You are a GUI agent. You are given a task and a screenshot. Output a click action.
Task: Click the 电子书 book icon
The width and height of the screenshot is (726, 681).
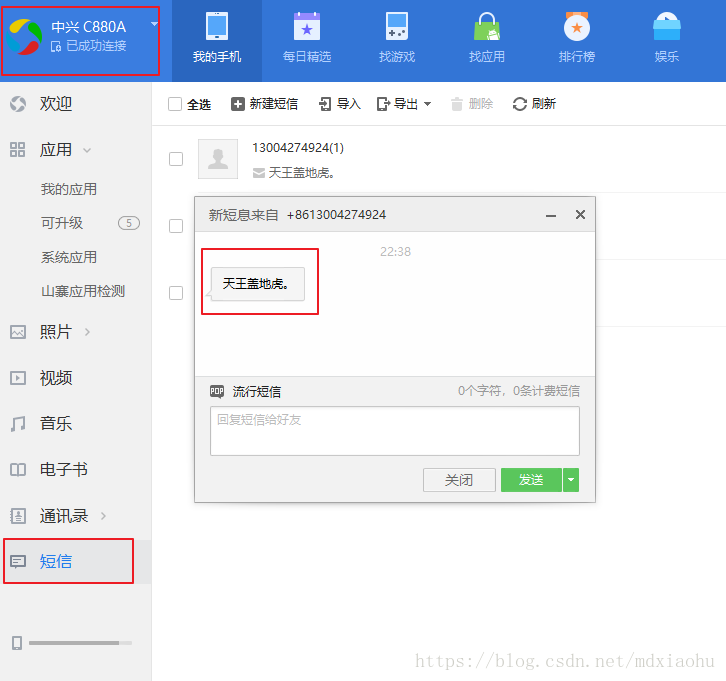tap(18, 470)
